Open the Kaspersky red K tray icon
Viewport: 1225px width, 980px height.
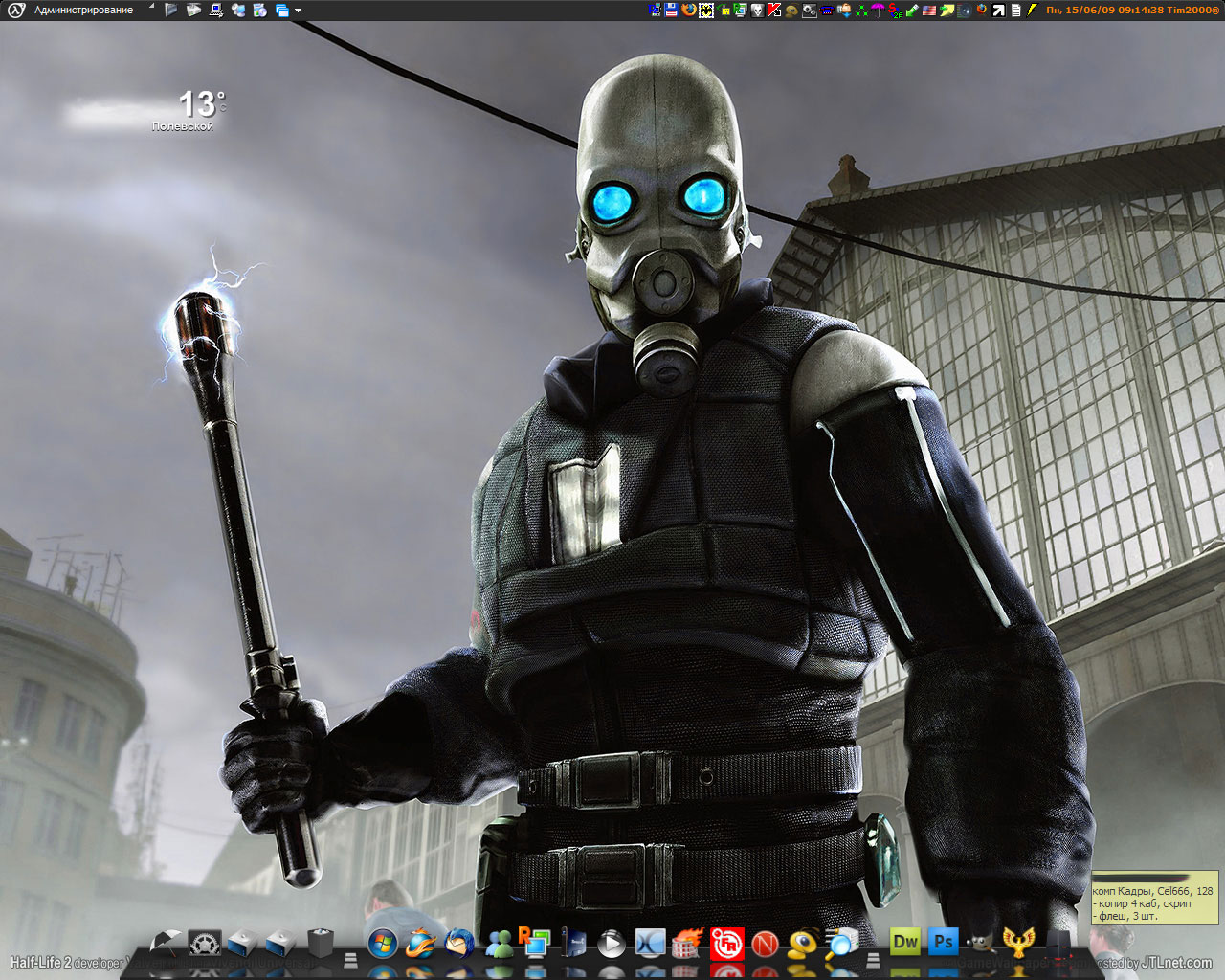pos(774,10)
